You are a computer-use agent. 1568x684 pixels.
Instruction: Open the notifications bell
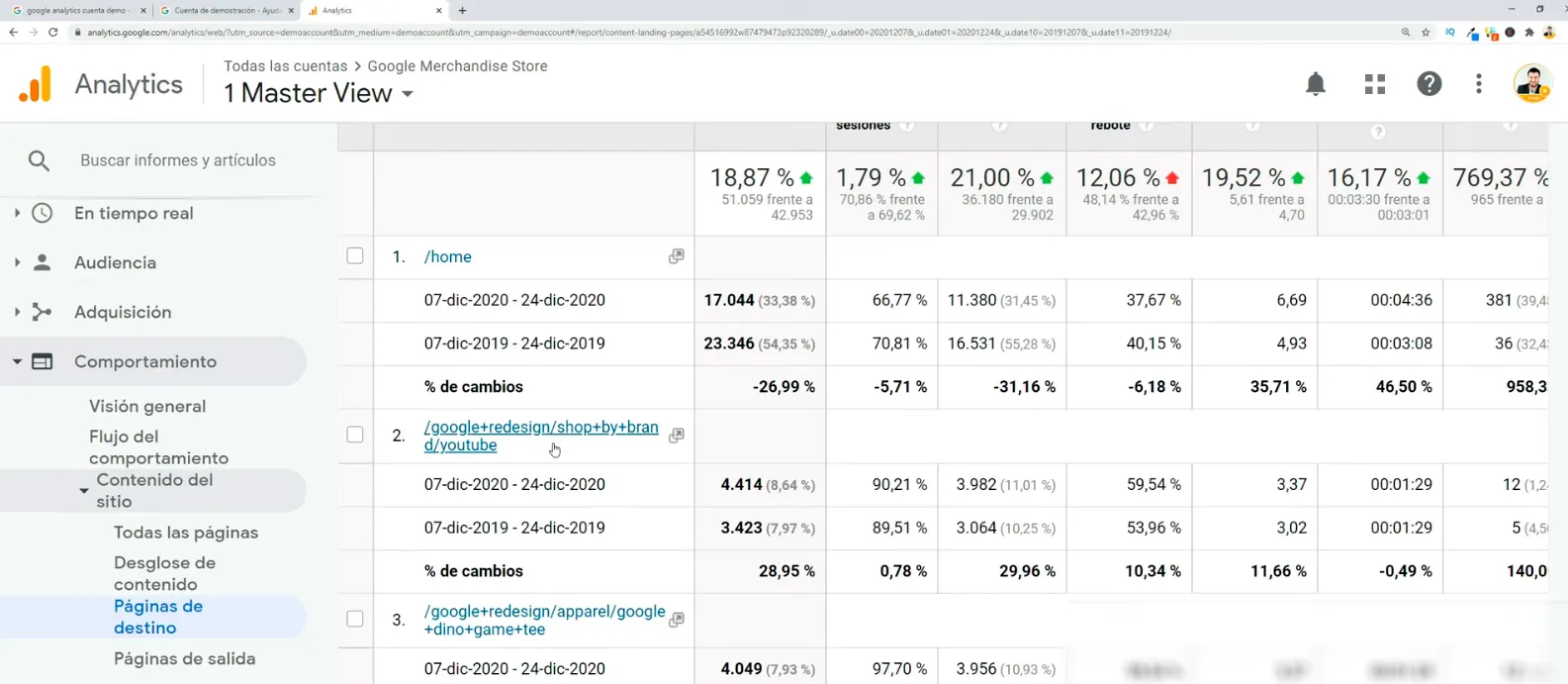(1316, 84)
